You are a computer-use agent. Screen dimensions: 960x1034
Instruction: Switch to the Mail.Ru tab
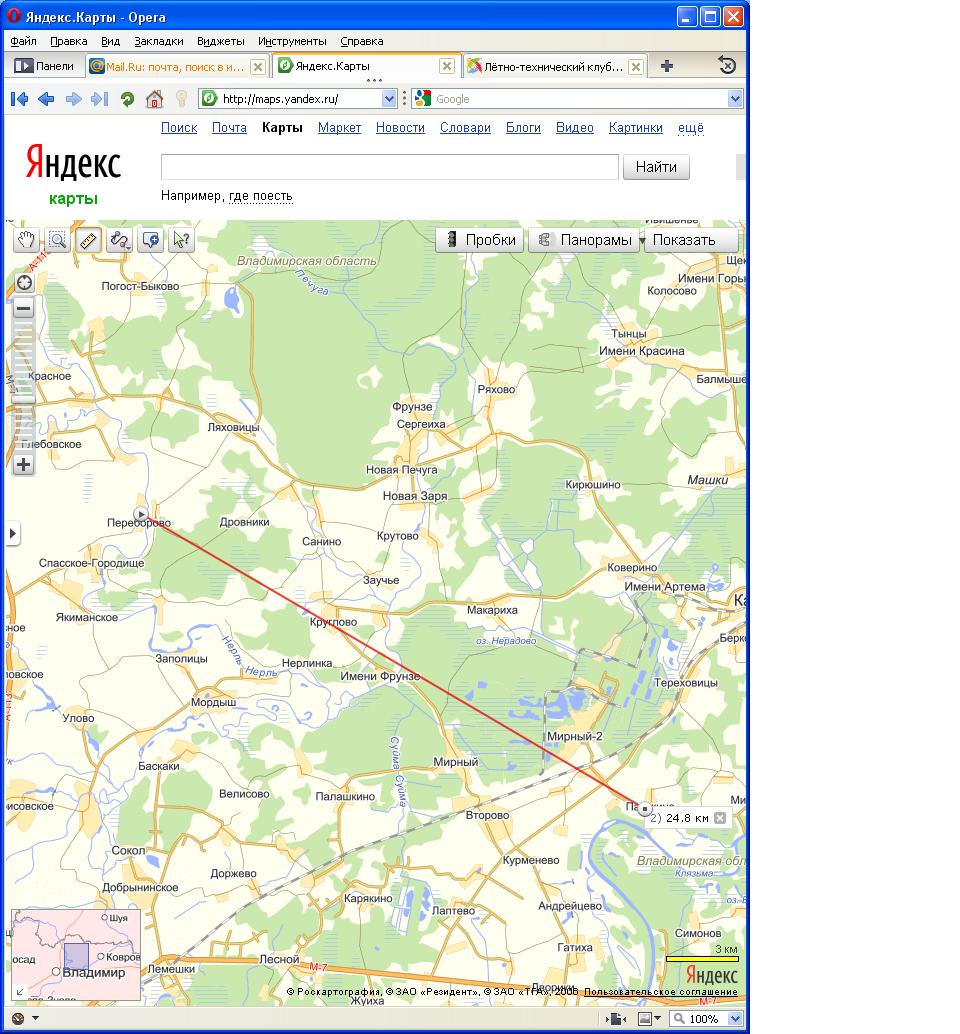pyautogui.click(x=168, y=67)
